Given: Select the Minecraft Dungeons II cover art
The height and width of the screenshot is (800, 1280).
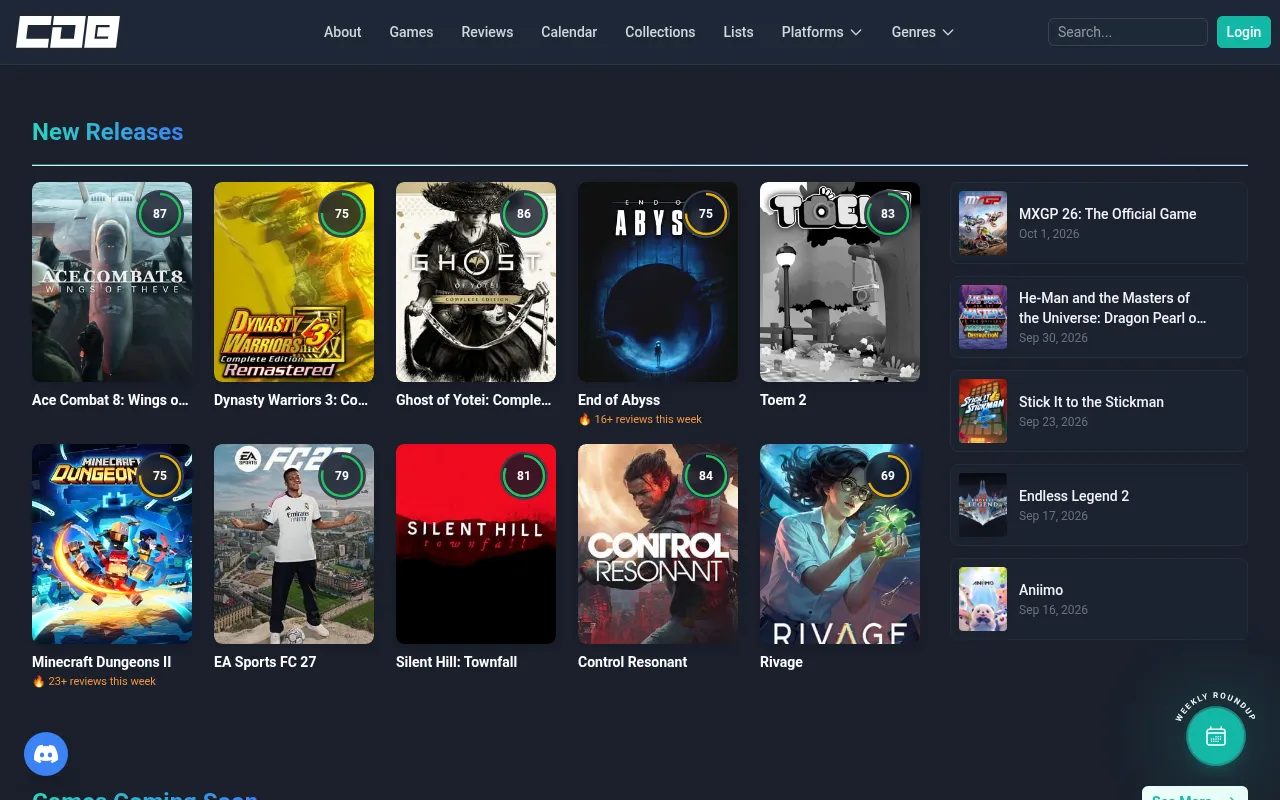Looking at the screenshot, I should [x=112, y=544].
